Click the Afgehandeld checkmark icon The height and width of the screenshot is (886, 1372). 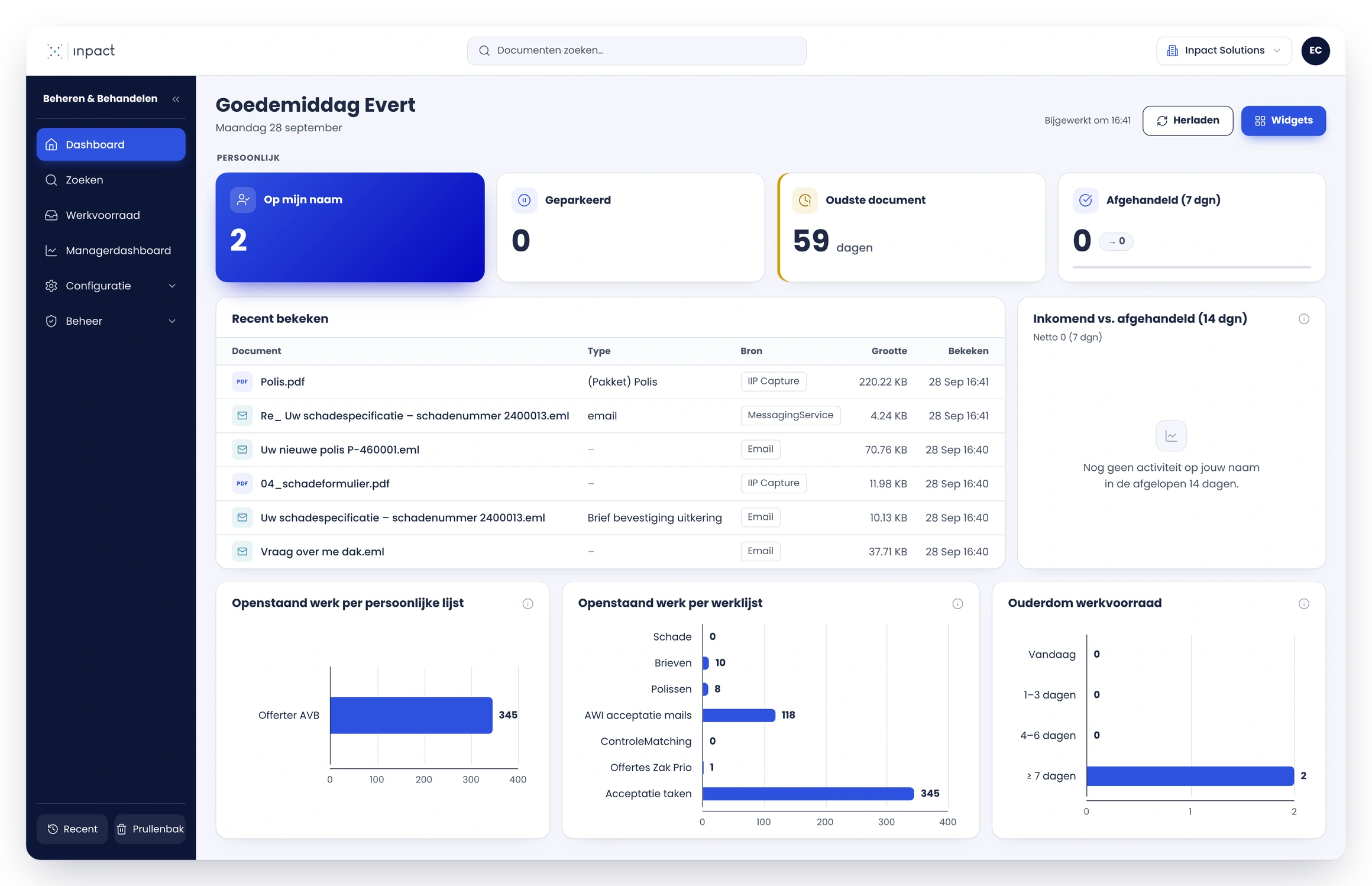click(x=1086, y=201)
